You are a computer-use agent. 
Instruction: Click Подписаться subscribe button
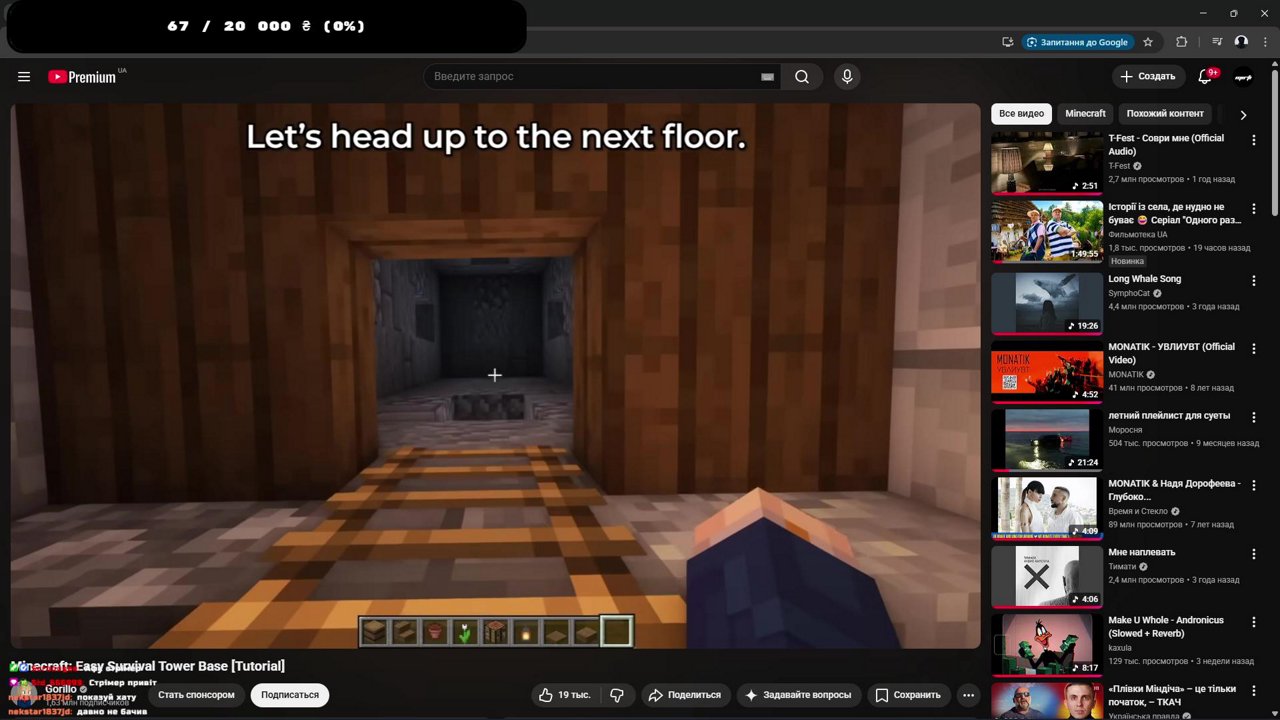pyautogui.click(x=290, y=695)
